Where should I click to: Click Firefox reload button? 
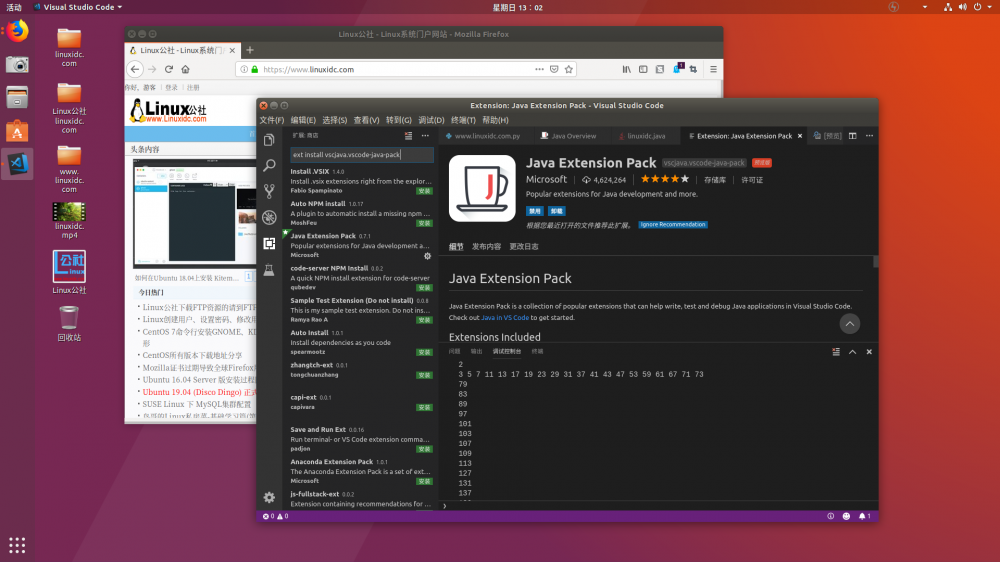click(x=168, y=69)
